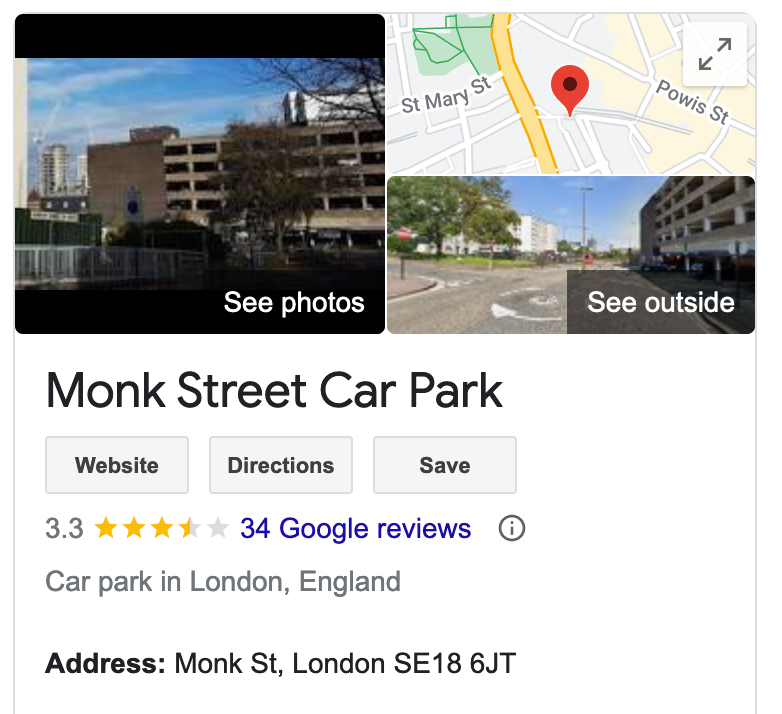Click the green park area on map
782x714 pixels.
(451, 46)
